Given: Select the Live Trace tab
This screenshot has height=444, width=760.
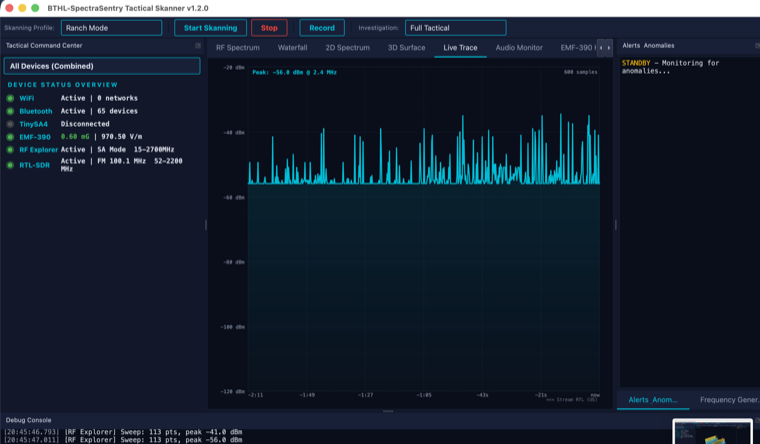Looking at the screenshot, I should tap(460, 48).
